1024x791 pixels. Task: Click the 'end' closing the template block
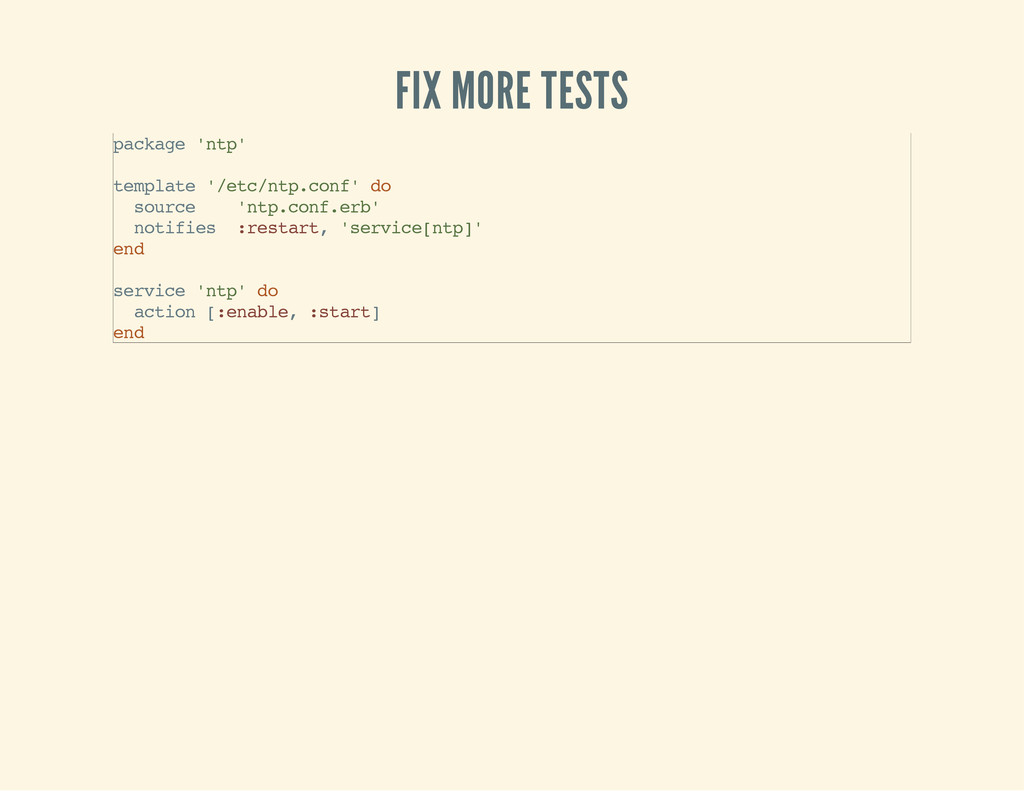click(129, 249)
